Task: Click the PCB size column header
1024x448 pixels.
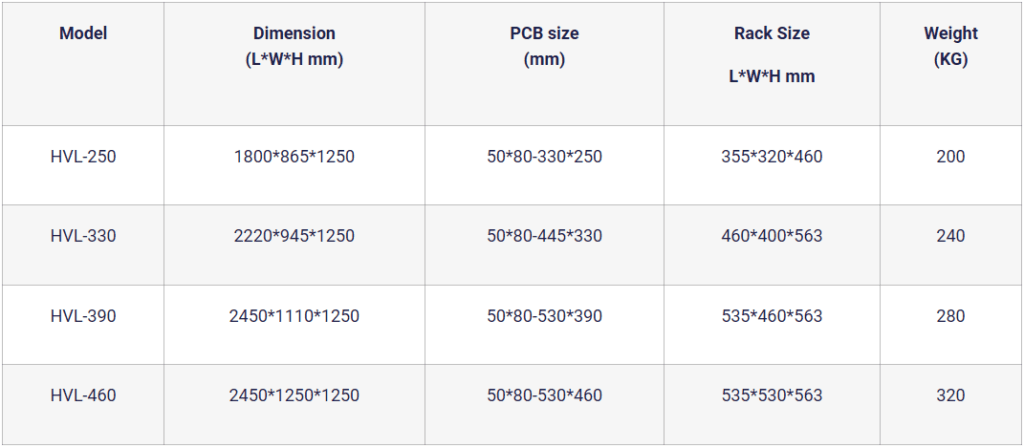Action: [x=544, y=46]
